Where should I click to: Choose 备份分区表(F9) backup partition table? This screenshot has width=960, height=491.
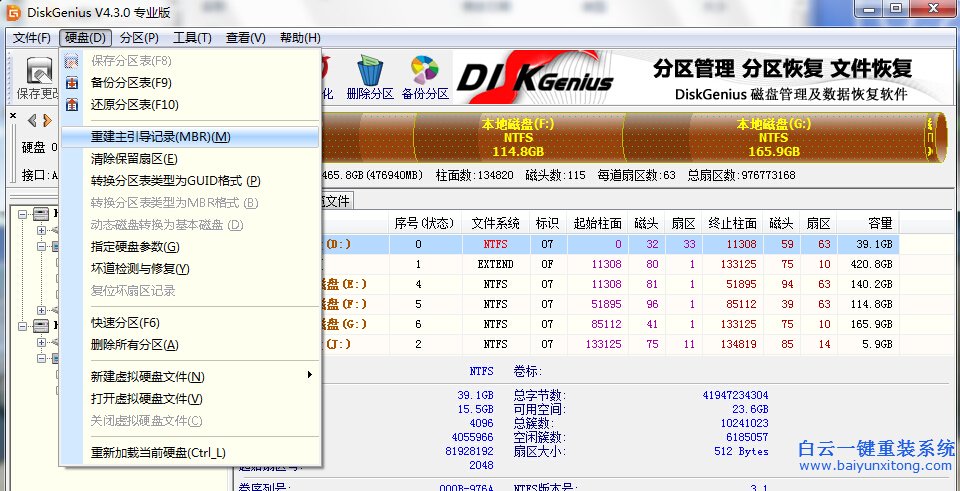click(x=131, y=83)
